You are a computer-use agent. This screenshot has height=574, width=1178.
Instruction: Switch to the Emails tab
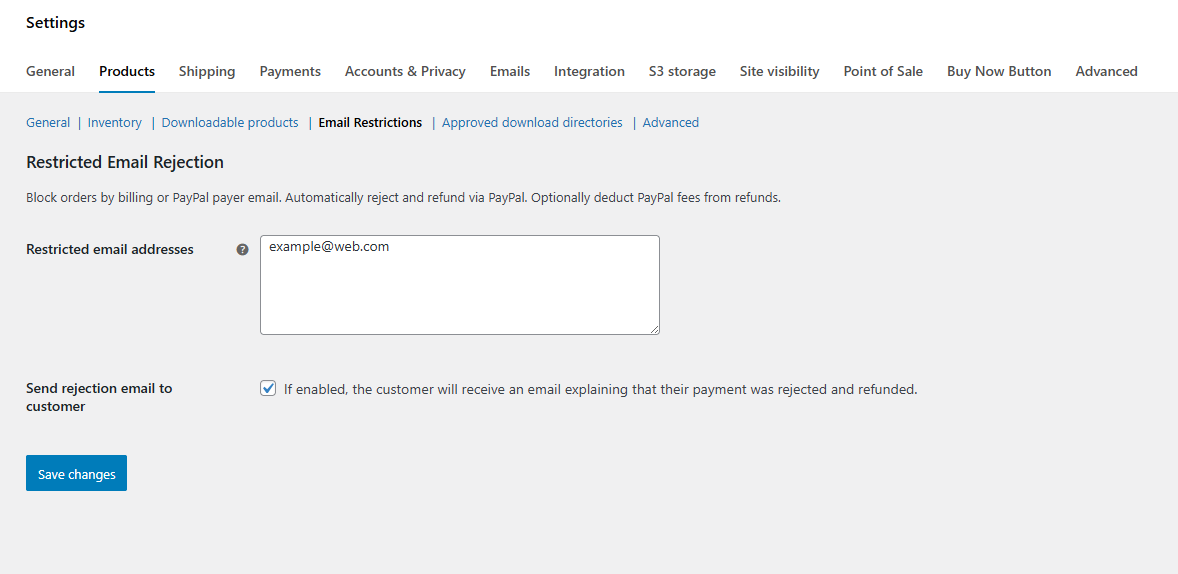coord(510,71)
